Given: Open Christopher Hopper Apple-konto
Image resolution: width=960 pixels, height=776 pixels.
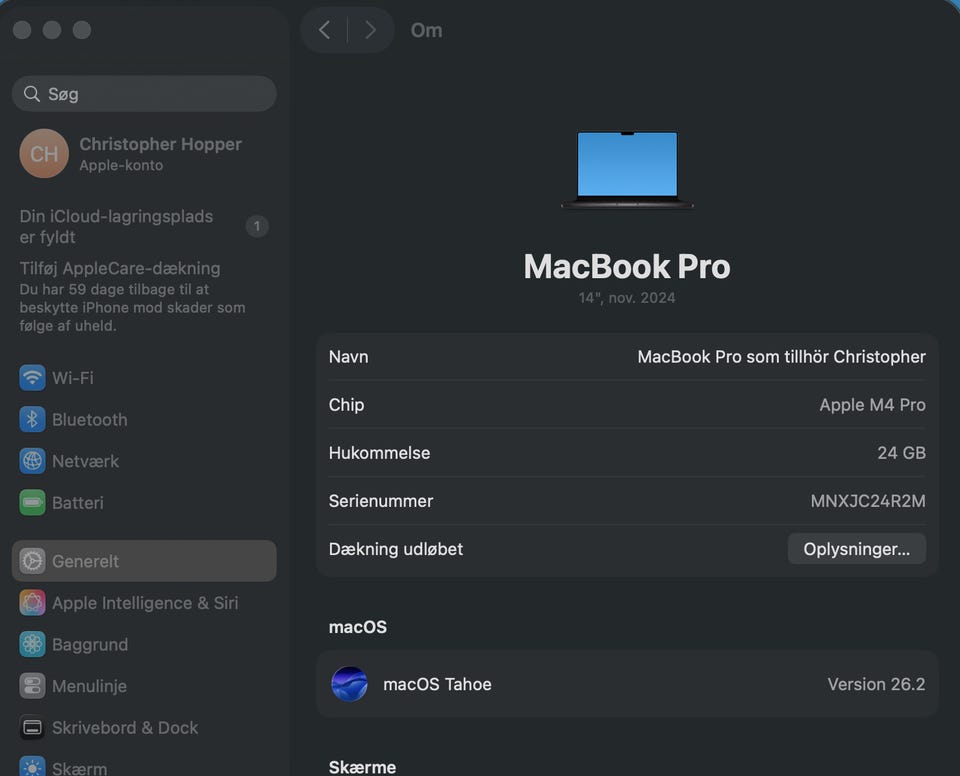Looking at the screenshot, I should (144, 153).
